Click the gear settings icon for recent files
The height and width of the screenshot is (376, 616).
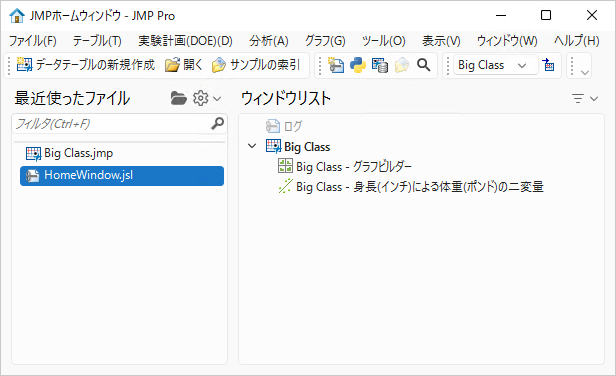201,98
